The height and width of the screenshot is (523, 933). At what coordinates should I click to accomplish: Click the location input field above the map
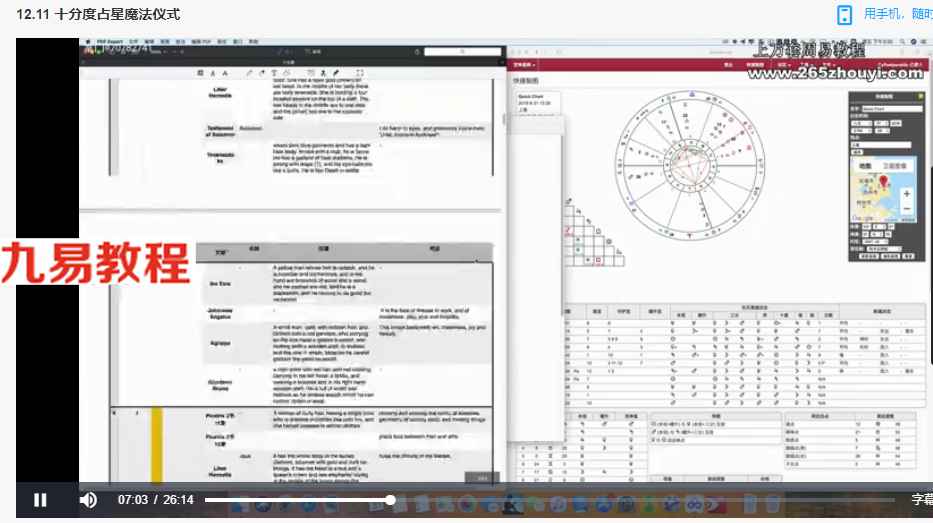pyautogui.click(x=881, y=145)
